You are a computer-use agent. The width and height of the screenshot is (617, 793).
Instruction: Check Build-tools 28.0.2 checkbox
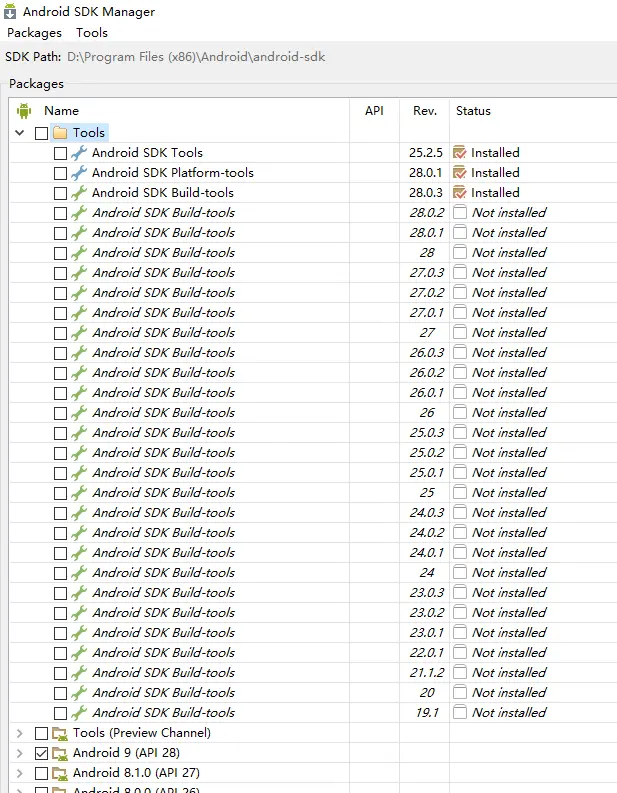(x=60, y=213)
